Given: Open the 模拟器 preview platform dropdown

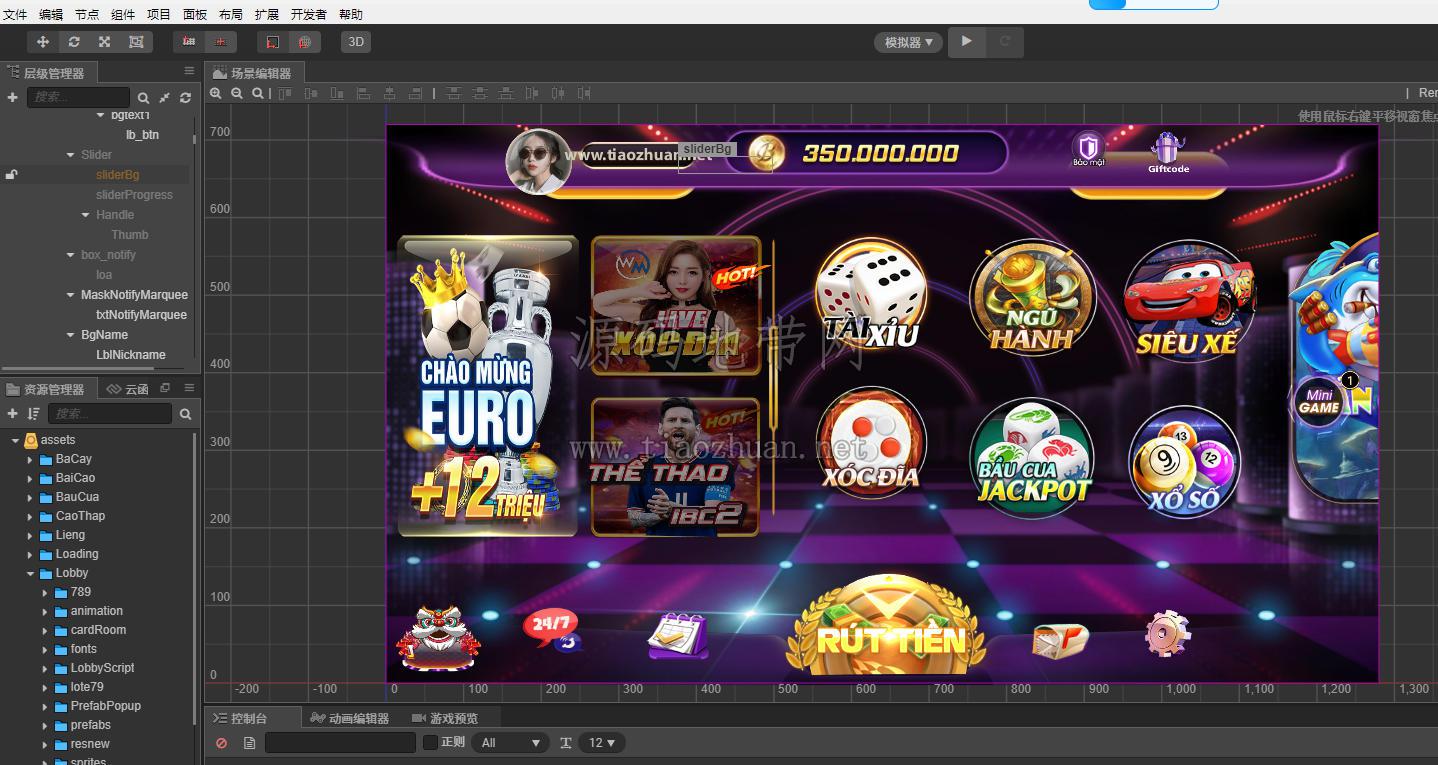Looking at the screenshot, I should (908, 42).
